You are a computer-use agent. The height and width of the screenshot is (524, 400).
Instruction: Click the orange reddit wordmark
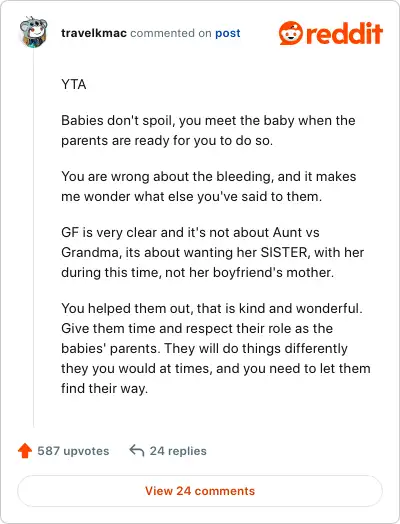(x=344, y=33)
